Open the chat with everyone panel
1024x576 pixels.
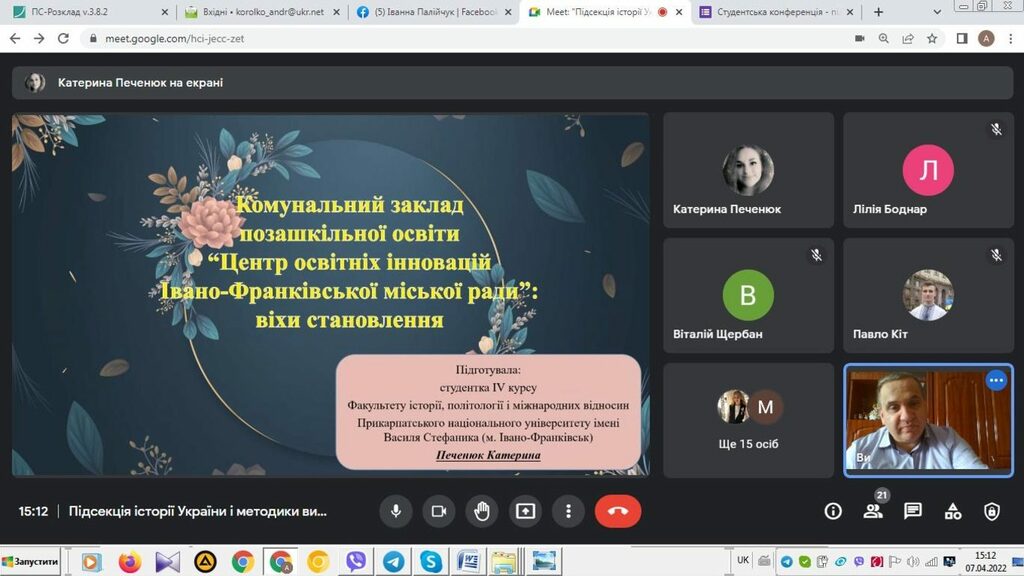click(x=912, y=511)
